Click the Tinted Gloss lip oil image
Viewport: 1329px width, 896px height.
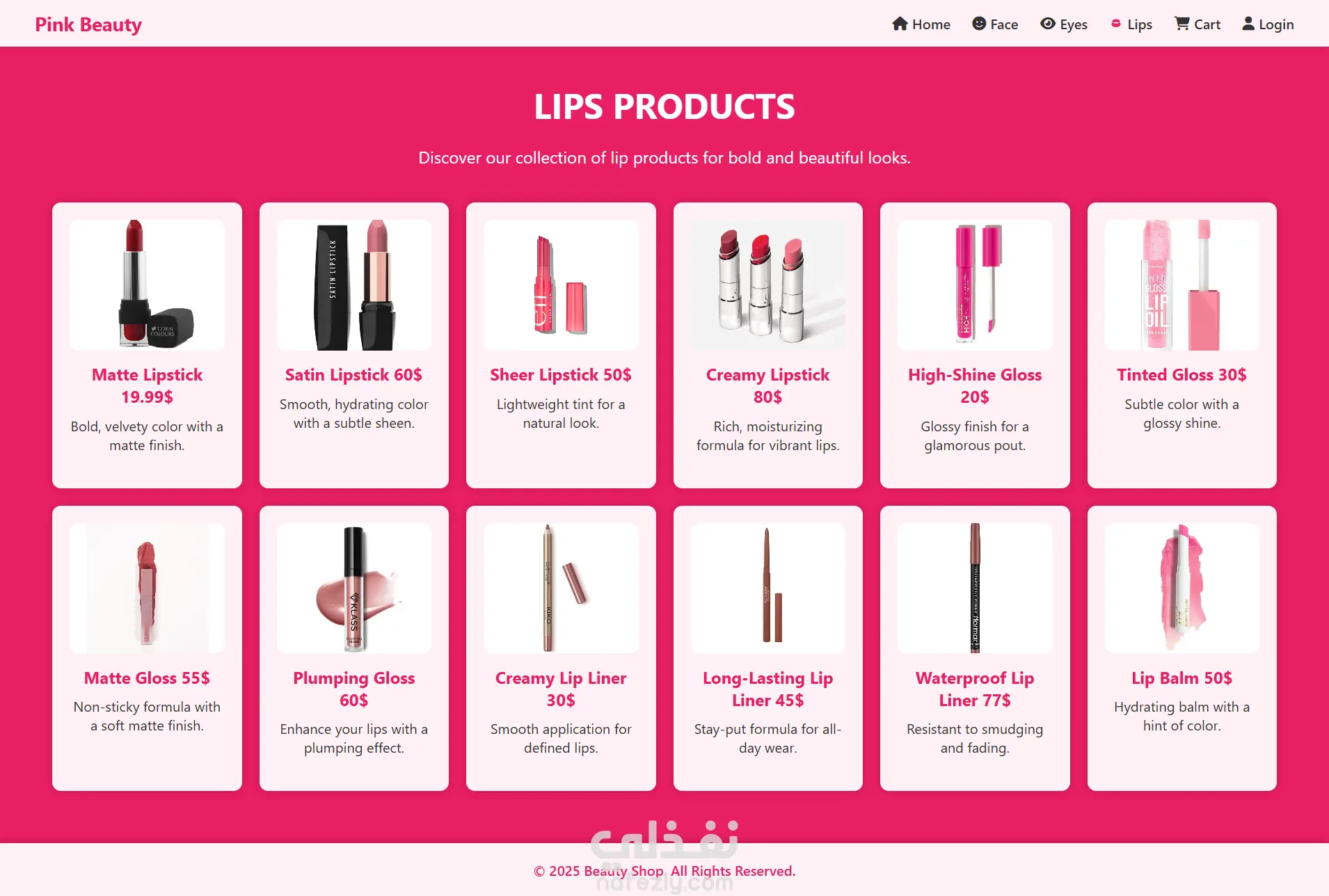point(1182,285)
